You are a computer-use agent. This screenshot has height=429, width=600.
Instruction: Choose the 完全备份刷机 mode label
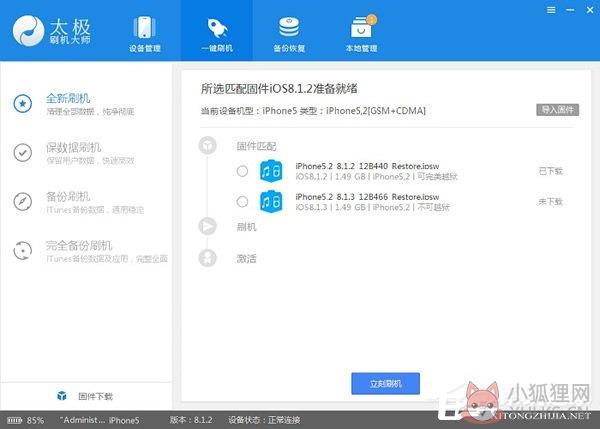click(x=79, y=245)
